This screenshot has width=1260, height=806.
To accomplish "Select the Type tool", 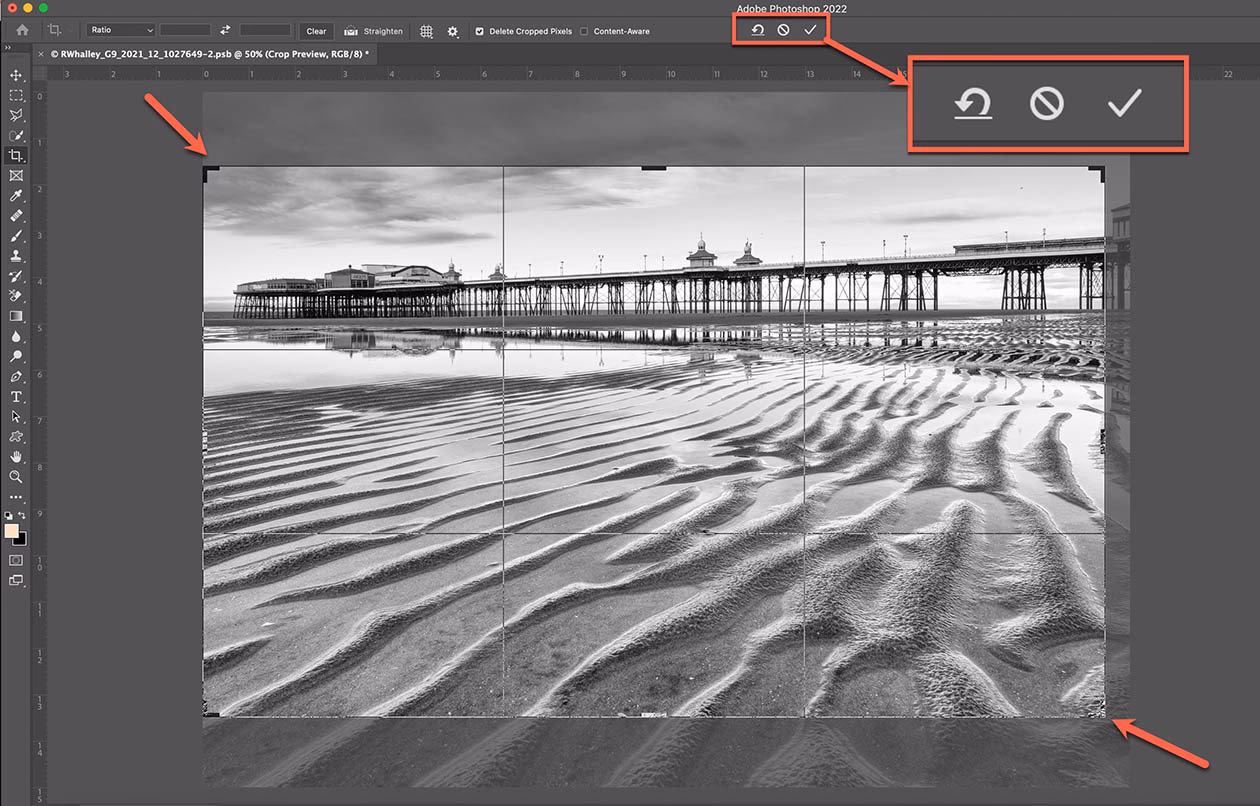I will [16, 397].
